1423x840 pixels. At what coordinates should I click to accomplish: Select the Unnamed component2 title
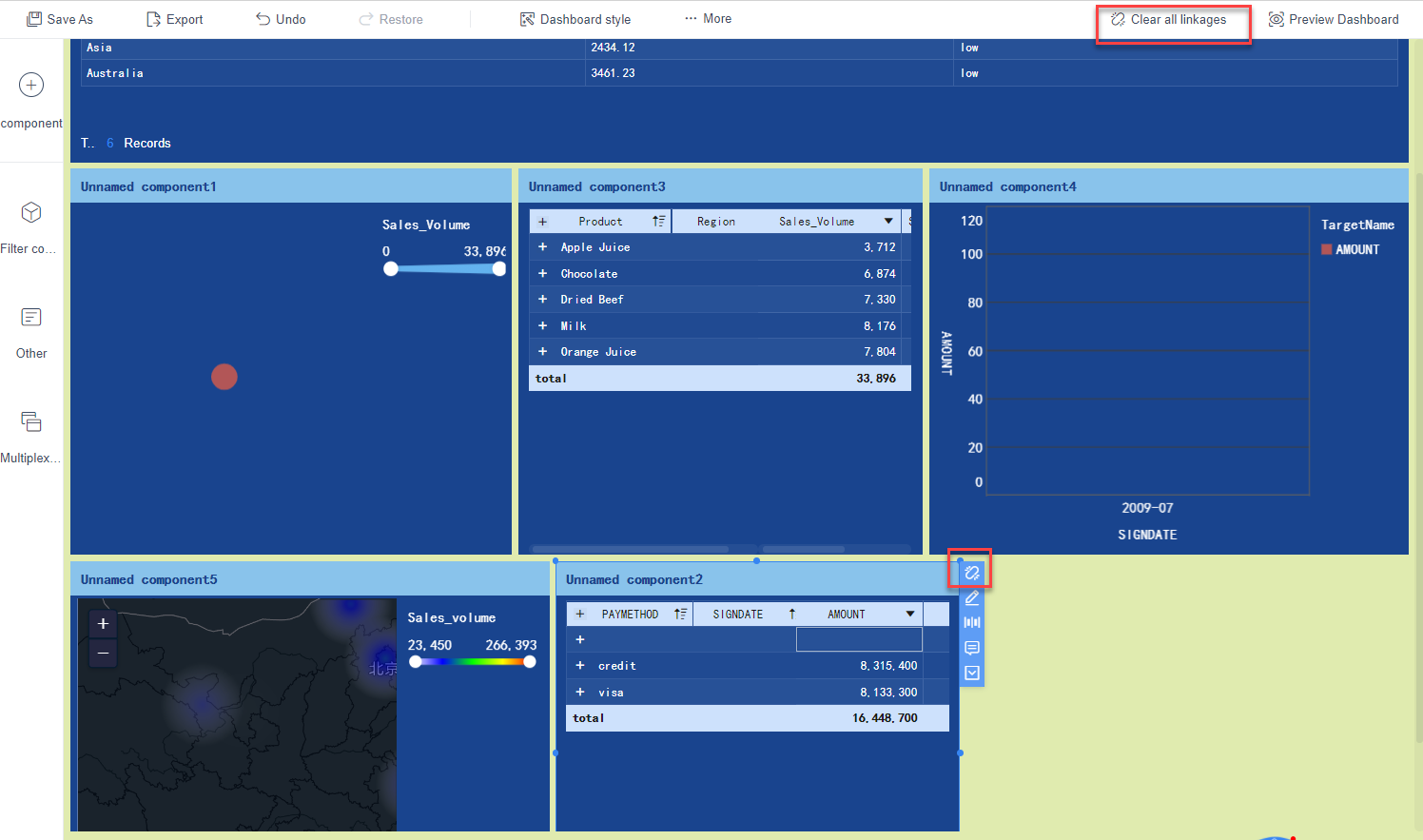click(634, 580)
